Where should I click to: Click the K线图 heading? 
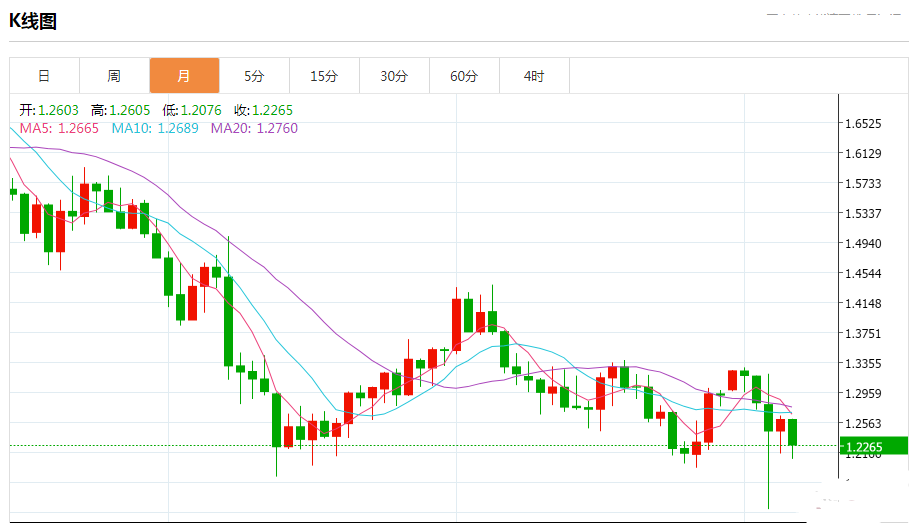tap(33, 21)
